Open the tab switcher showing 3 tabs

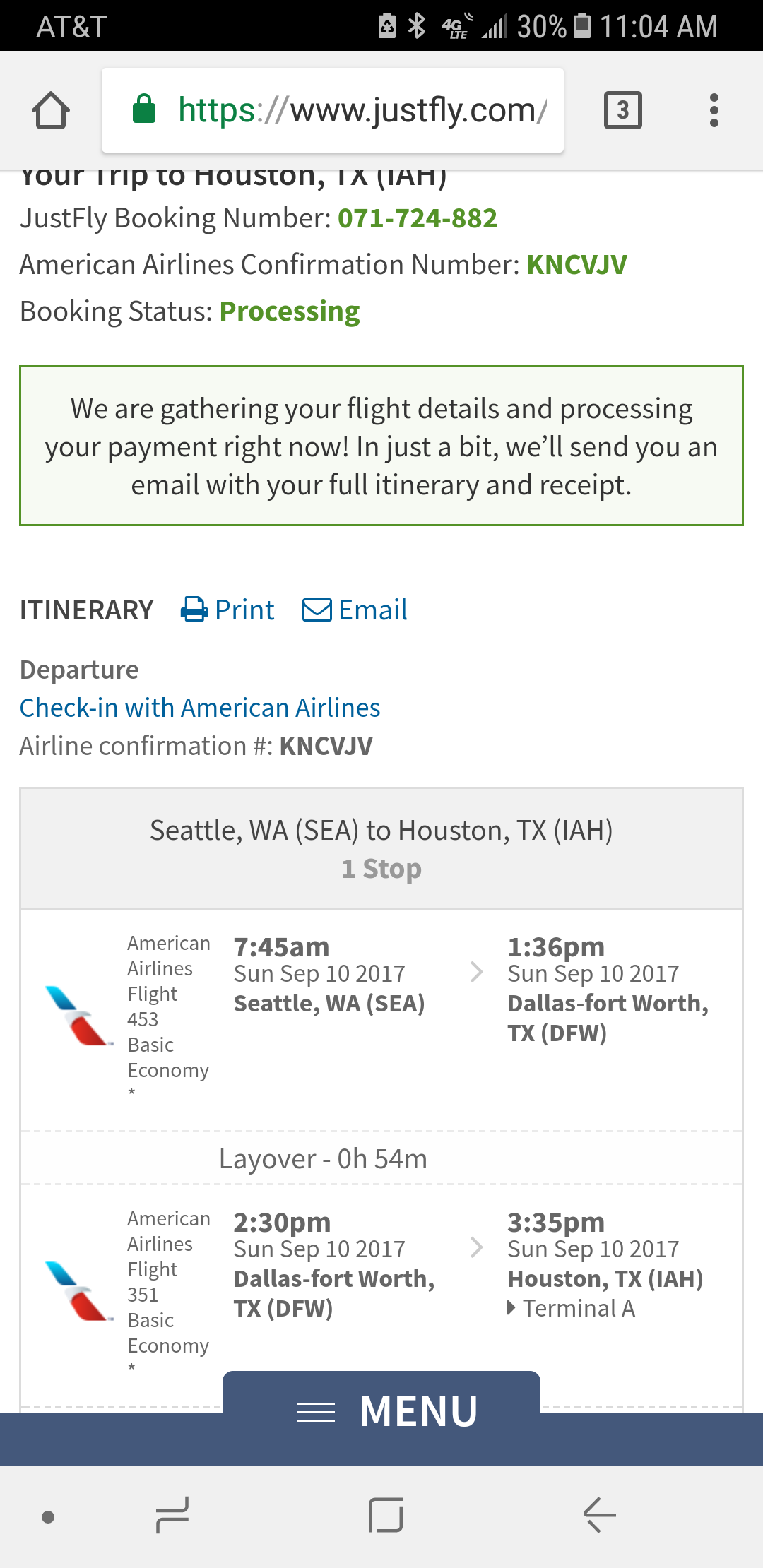click(x=622, y=110)
